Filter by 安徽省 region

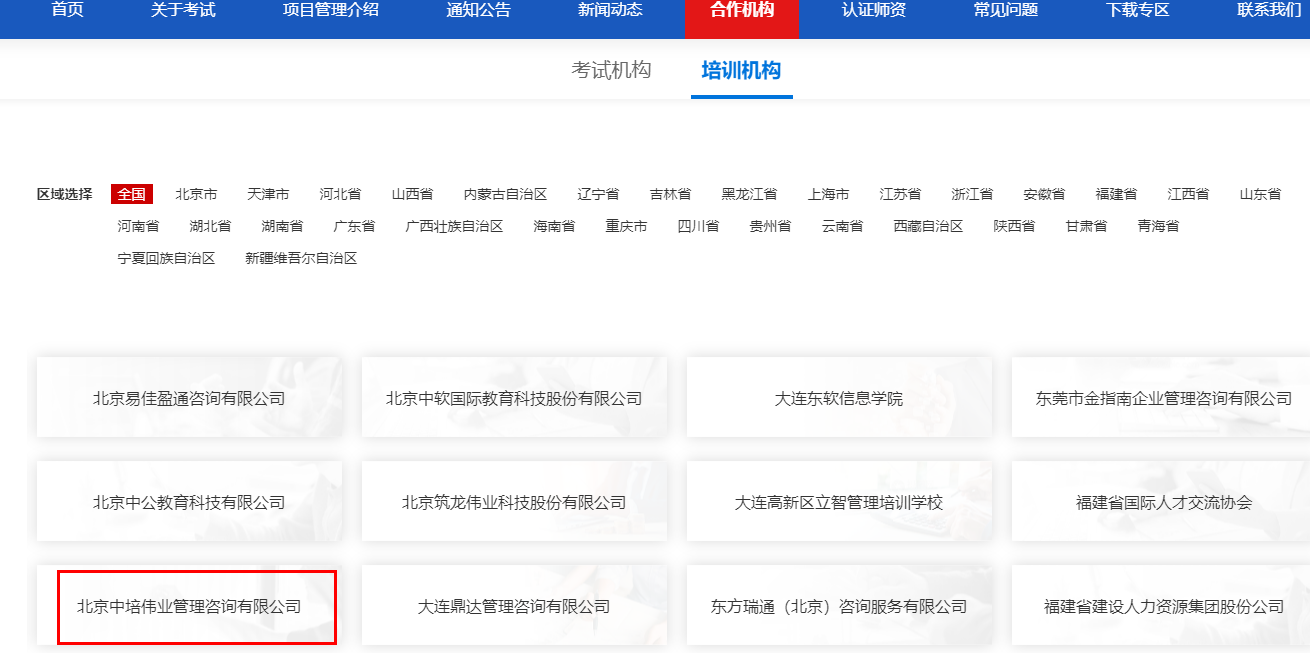[1044, 194]
